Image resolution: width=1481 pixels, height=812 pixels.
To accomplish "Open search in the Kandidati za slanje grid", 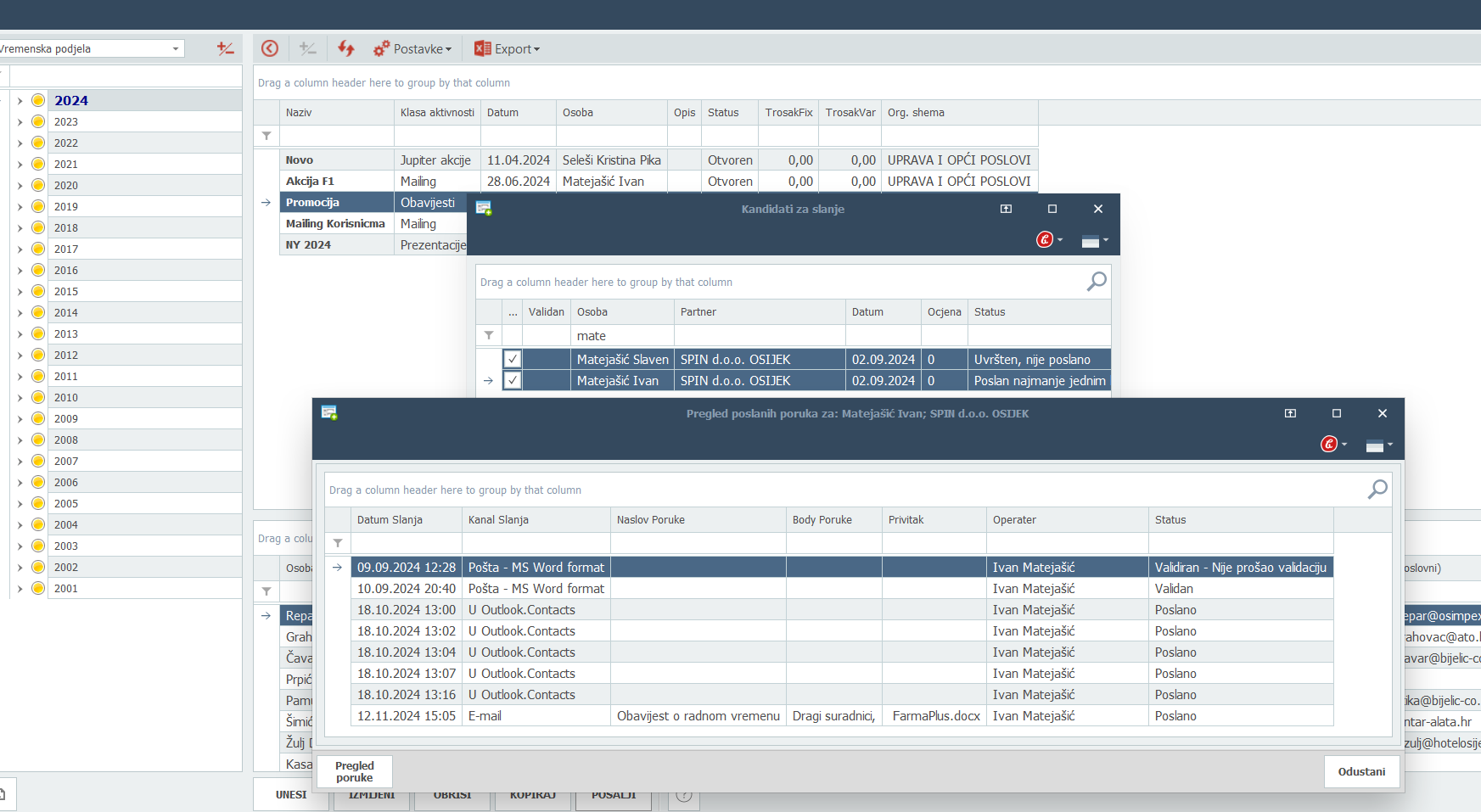I will 1097,281.
